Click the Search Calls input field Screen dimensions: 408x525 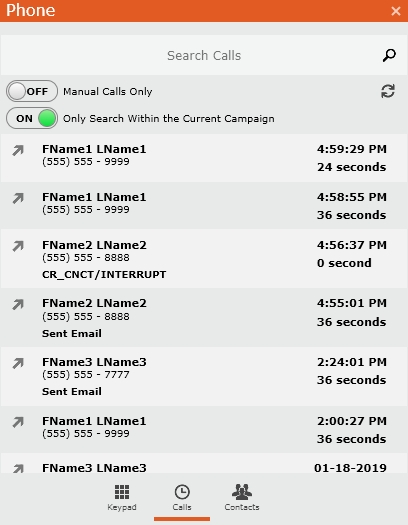(204, 55)
